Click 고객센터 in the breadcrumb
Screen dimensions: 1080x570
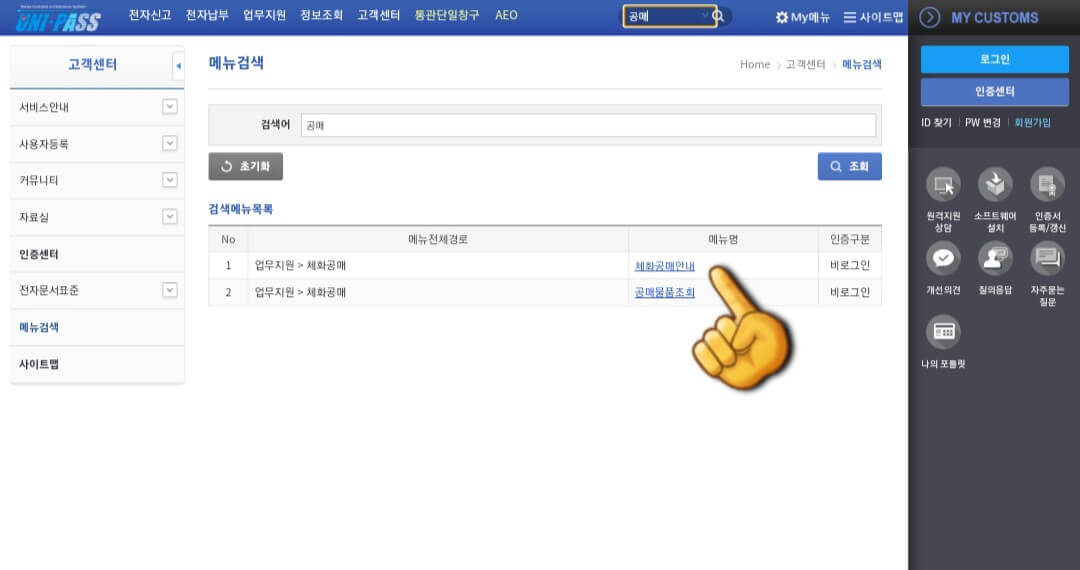(805, 65)
